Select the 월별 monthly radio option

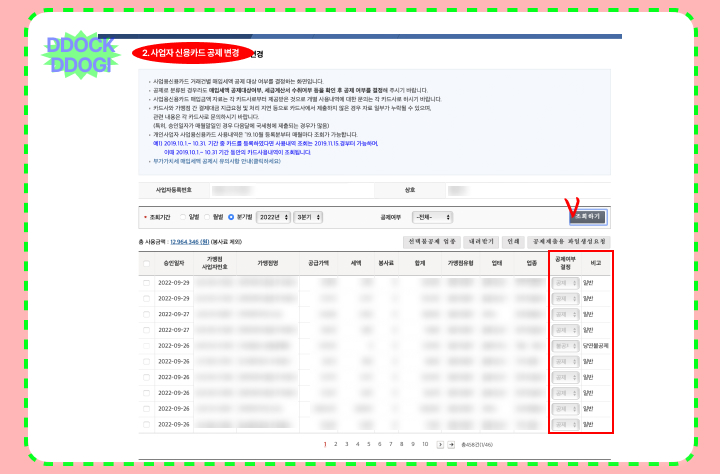tap(207, 217)
